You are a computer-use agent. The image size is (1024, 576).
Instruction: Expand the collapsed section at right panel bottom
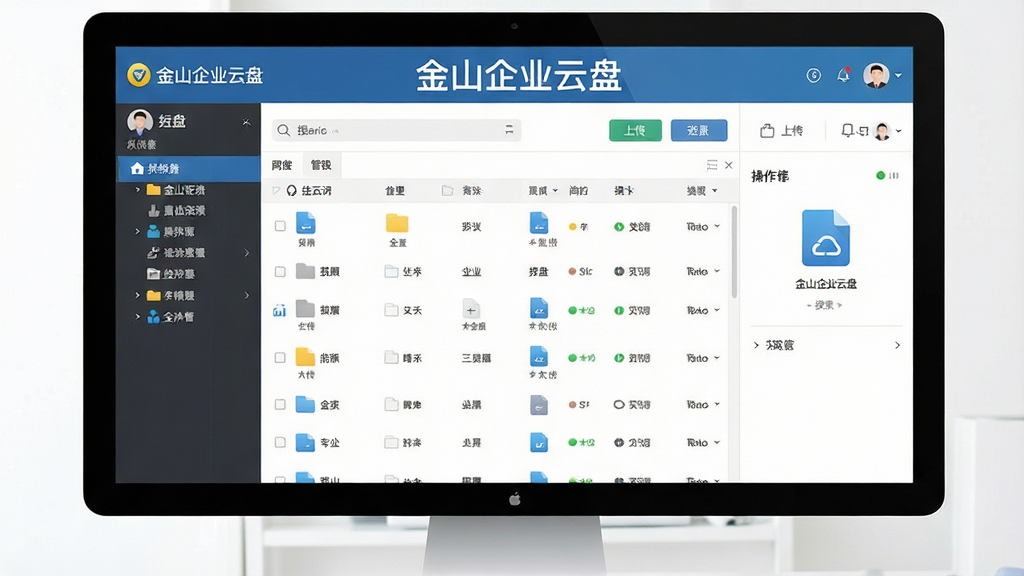pyautogui.click(x=827, y=345)
